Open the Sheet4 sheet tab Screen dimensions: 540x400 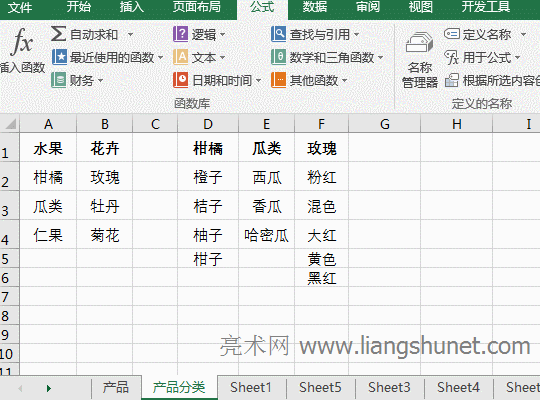point(458,388)
